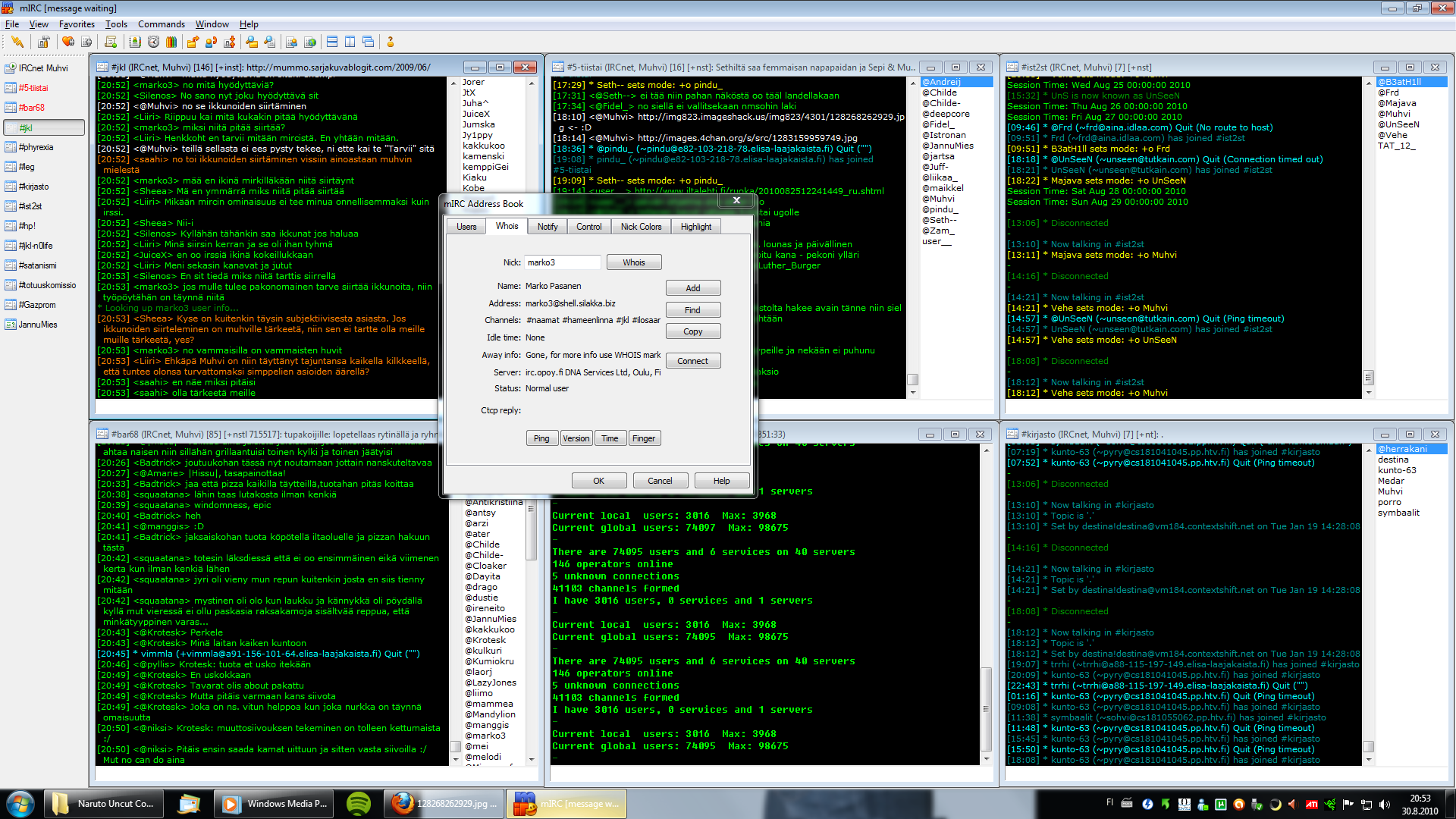The image size is (1456, 819).
Task: Click the Cascade windows toolbar icon
Action: click(368, 42)
